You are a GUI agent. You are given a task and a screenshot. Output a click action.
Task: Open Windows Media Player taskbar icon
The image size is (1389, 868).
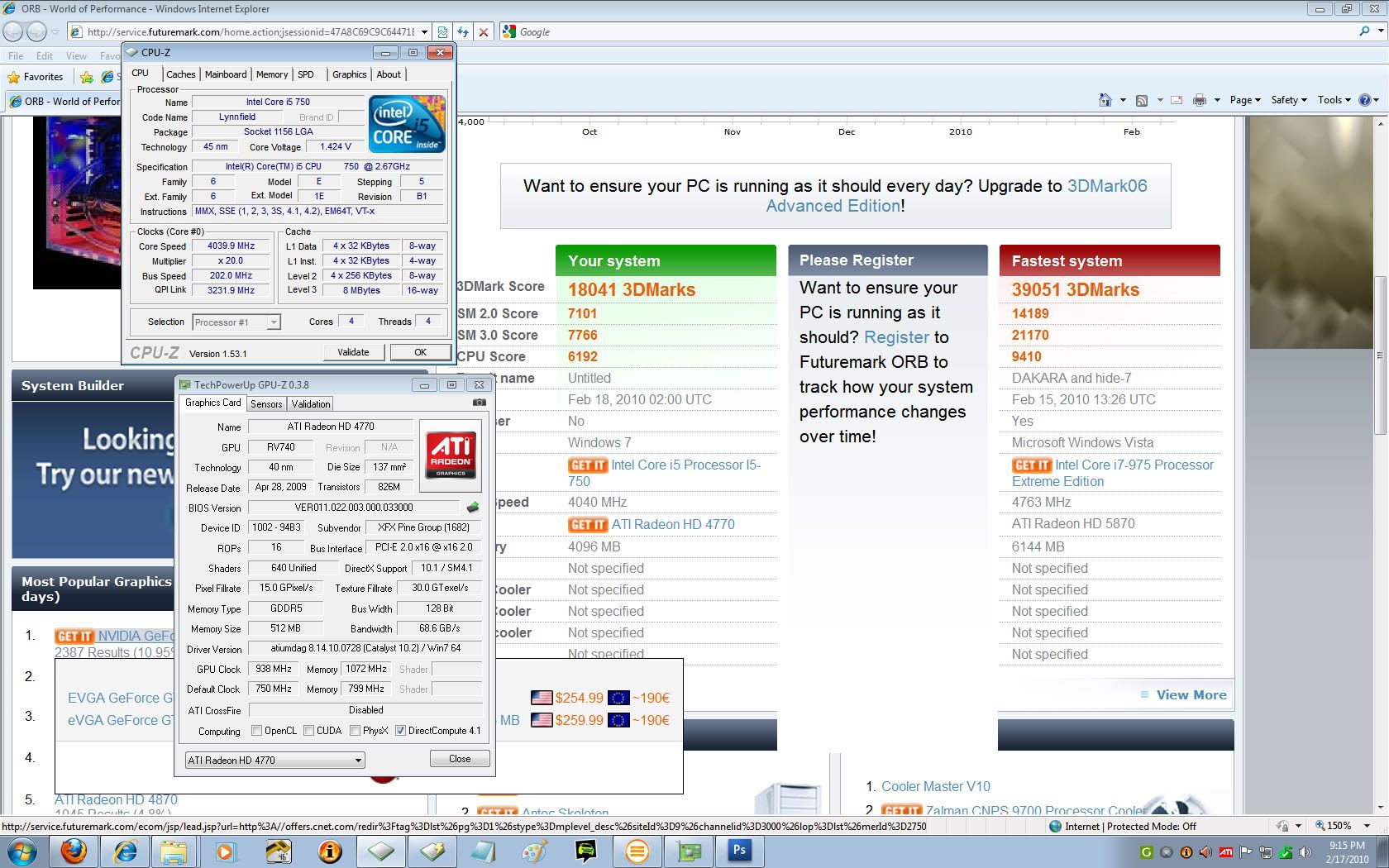pyautogui.click(x=226, y=851)
